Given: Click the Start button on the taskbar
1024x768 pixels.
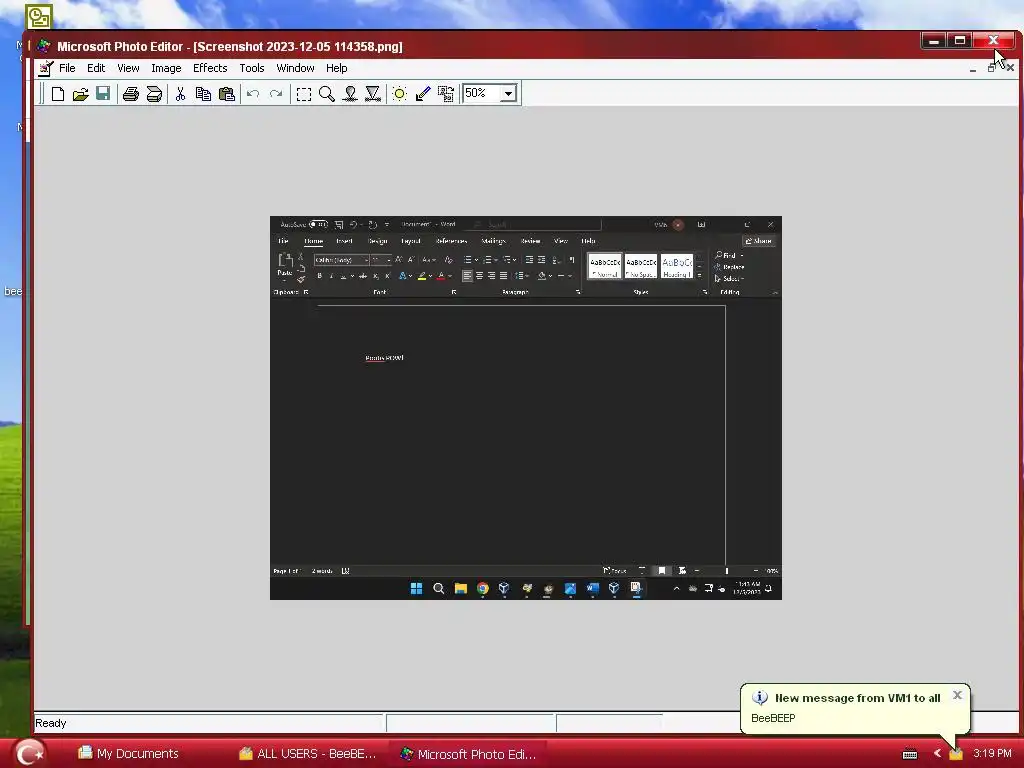Looking at the screenshot, I should point(29,754).
